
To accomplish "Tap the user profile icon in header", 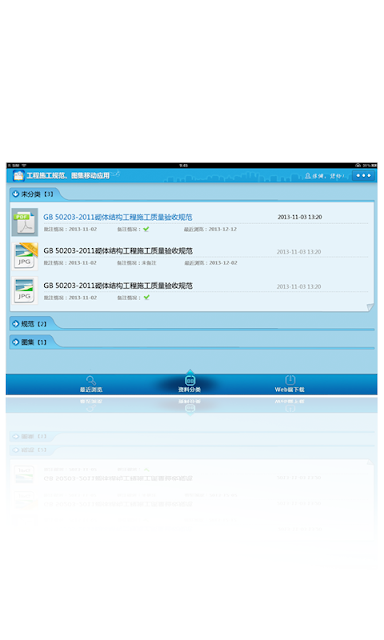I will (x=308, y=176).
